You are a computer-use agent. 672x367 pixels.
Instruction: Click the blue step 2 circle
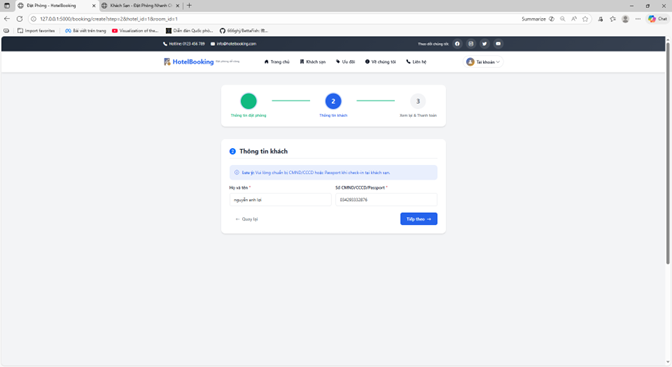(333, 101)
